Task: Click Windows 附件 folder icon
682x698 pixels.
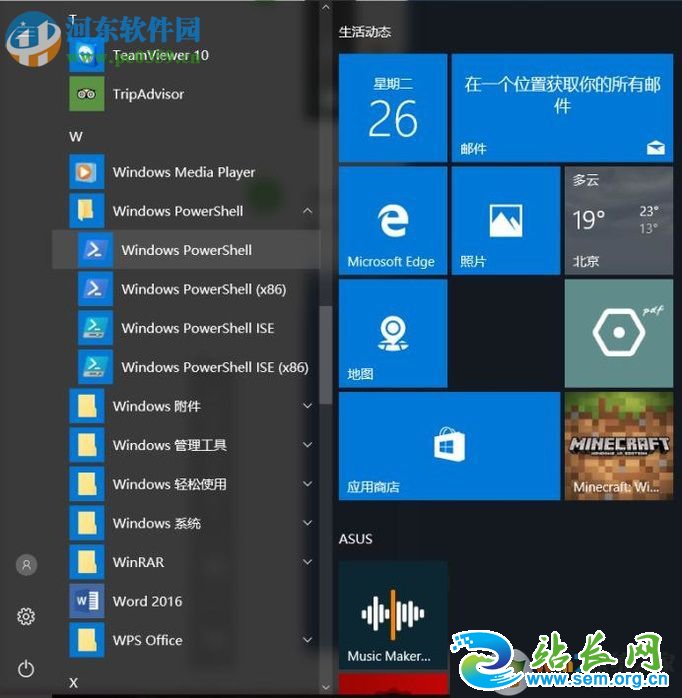Action: point(87,406)
